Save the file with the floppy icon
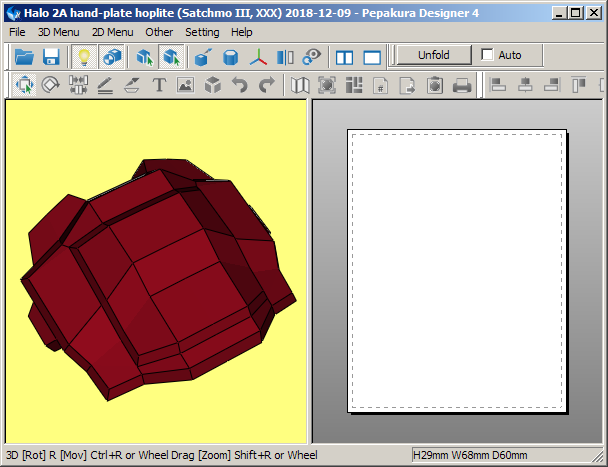This screenshot has height=467, width=608. point(51,57)
